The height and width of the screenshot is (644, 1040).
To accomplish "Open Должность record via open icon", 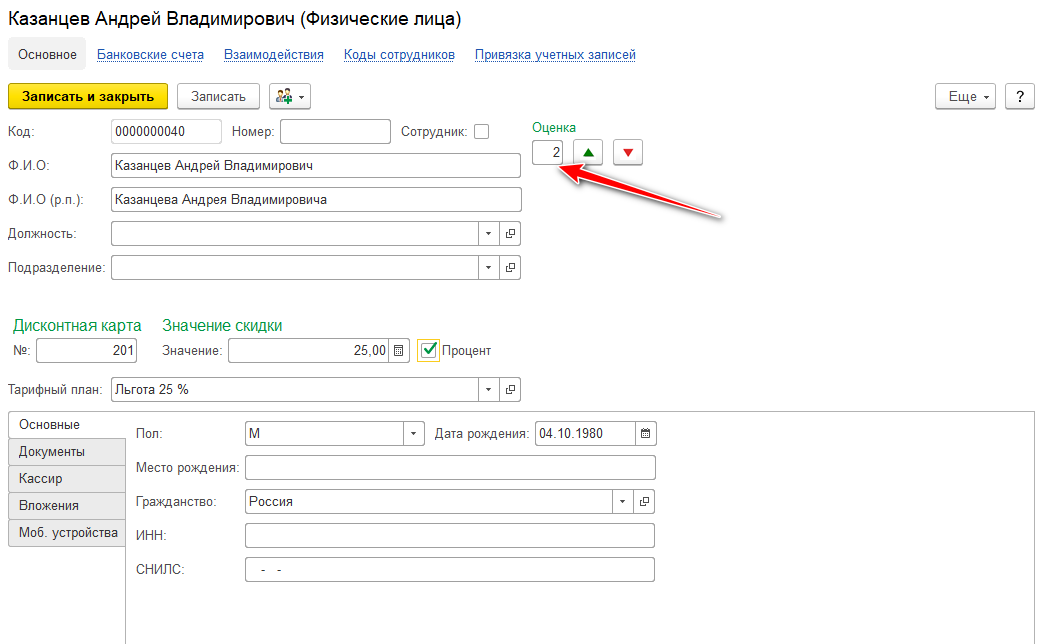I will 509,233.
